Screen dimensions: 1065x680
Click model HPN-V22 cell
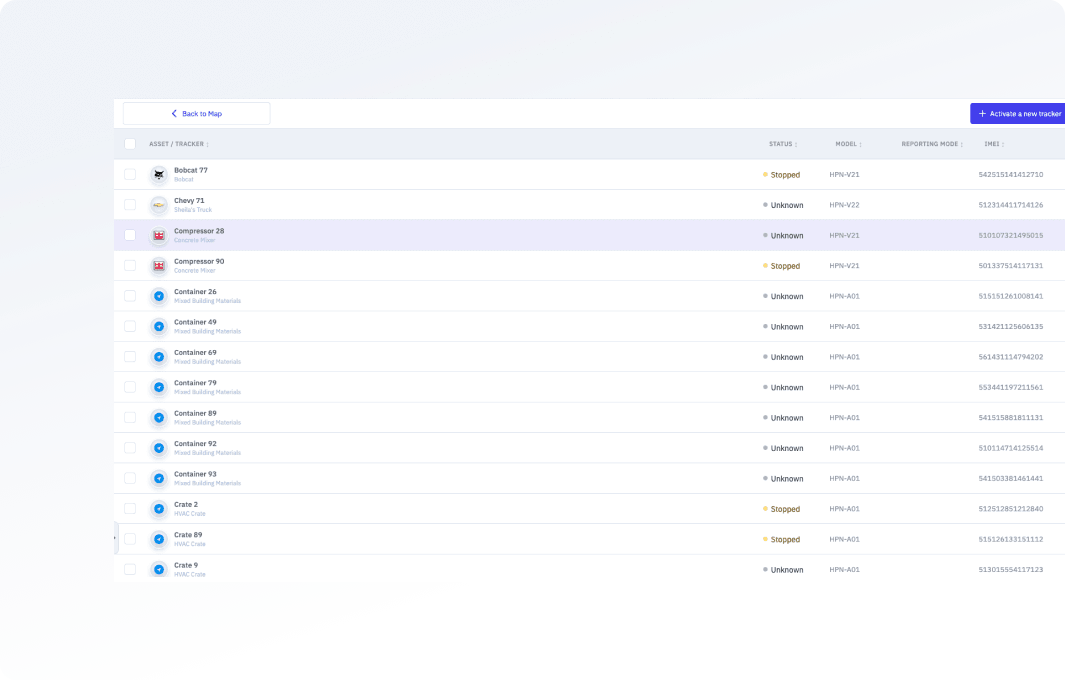tap(844, 204)
